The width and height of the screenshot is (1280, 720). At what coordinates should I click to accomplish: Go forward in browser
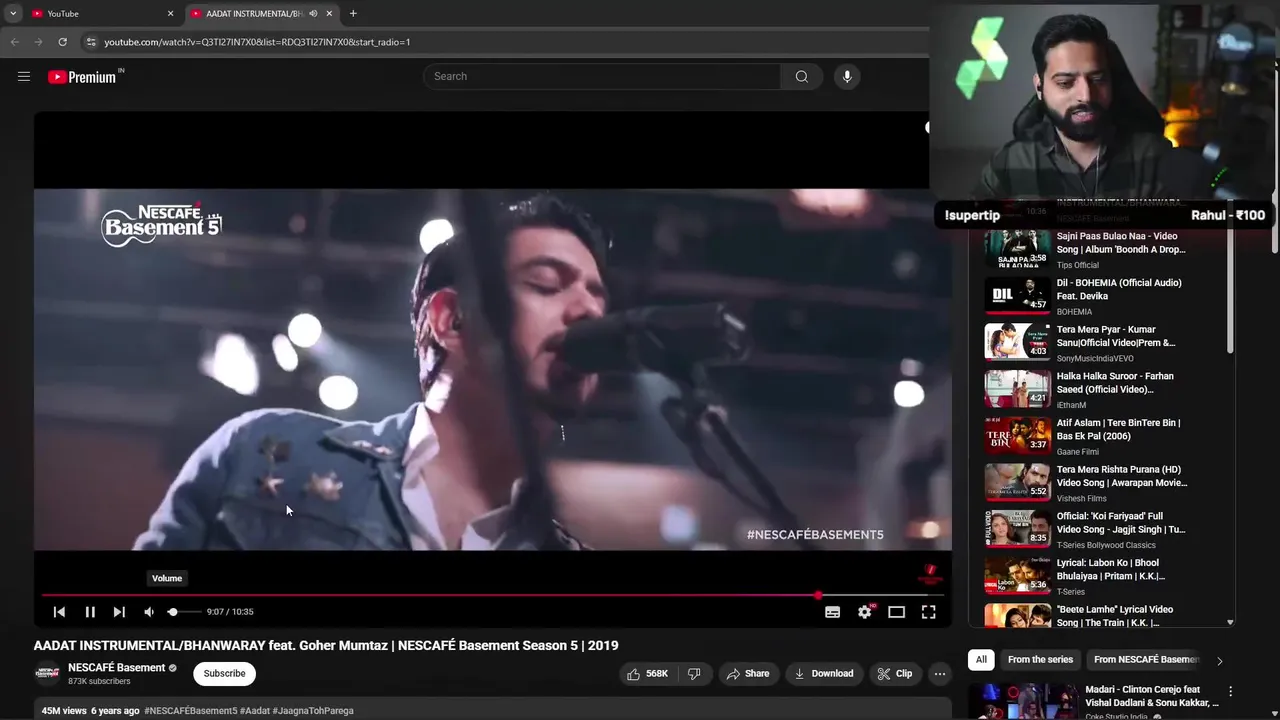pos(38,42)
